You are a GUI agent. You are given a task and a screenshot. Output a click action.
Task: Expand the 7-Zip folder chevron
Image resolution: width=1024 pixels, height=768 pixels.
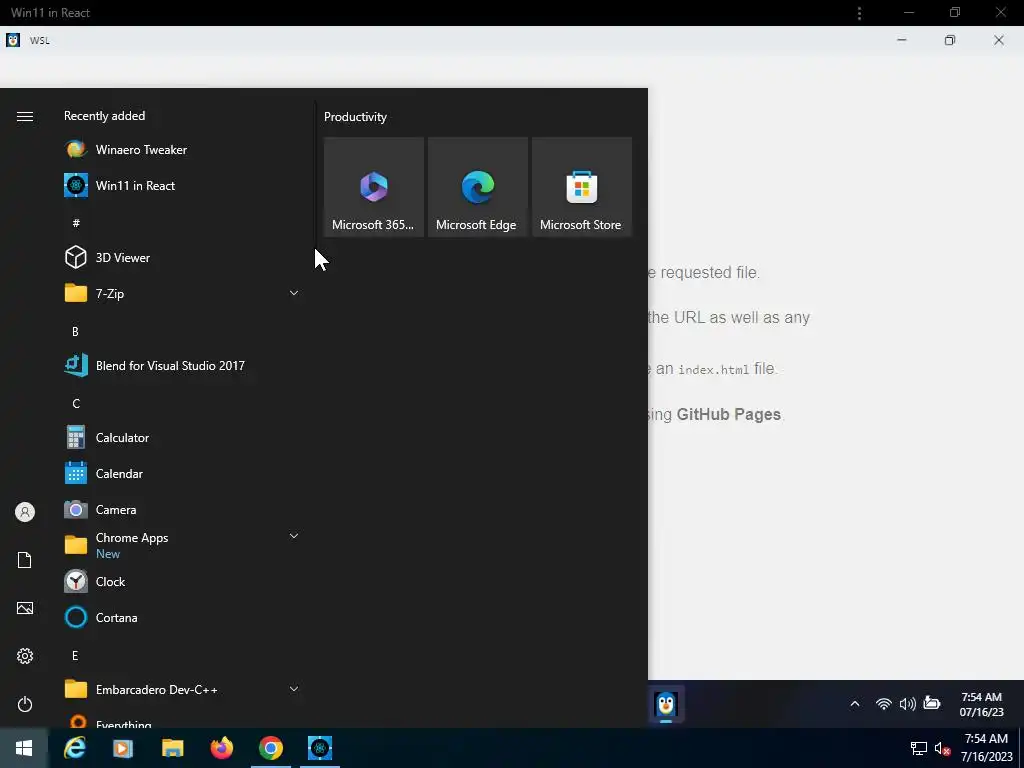(294, 293)
